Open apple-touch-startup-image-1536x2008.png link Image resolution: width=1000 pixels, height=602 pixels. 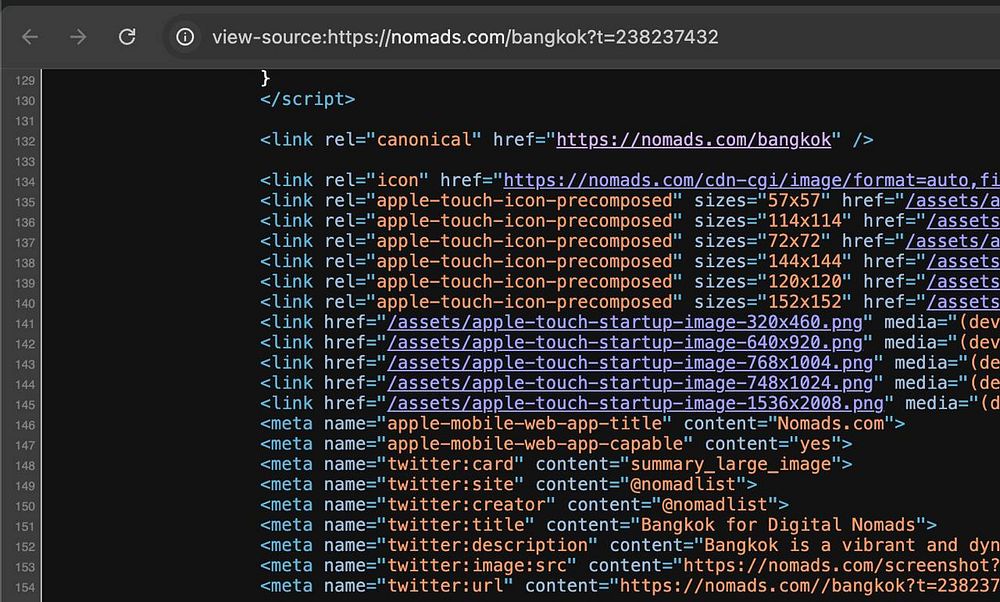pos(636,404)
